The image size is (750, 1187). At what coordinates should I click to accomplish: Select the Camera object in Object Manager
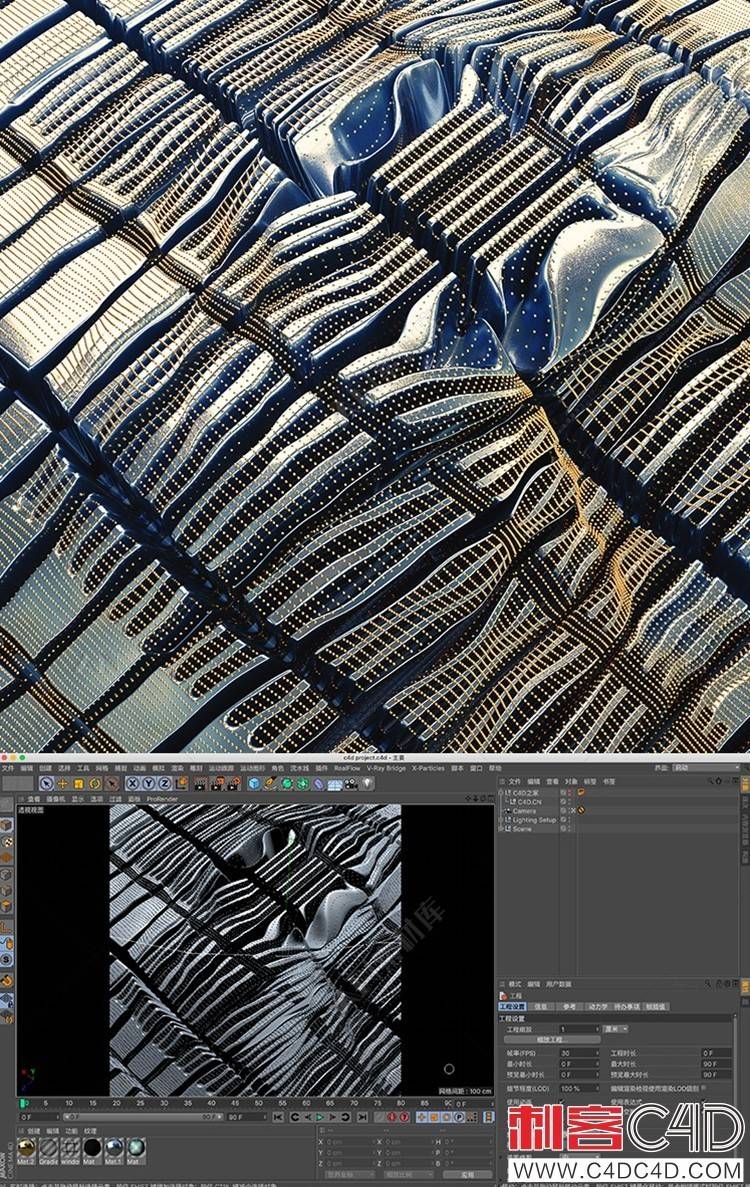524,811
